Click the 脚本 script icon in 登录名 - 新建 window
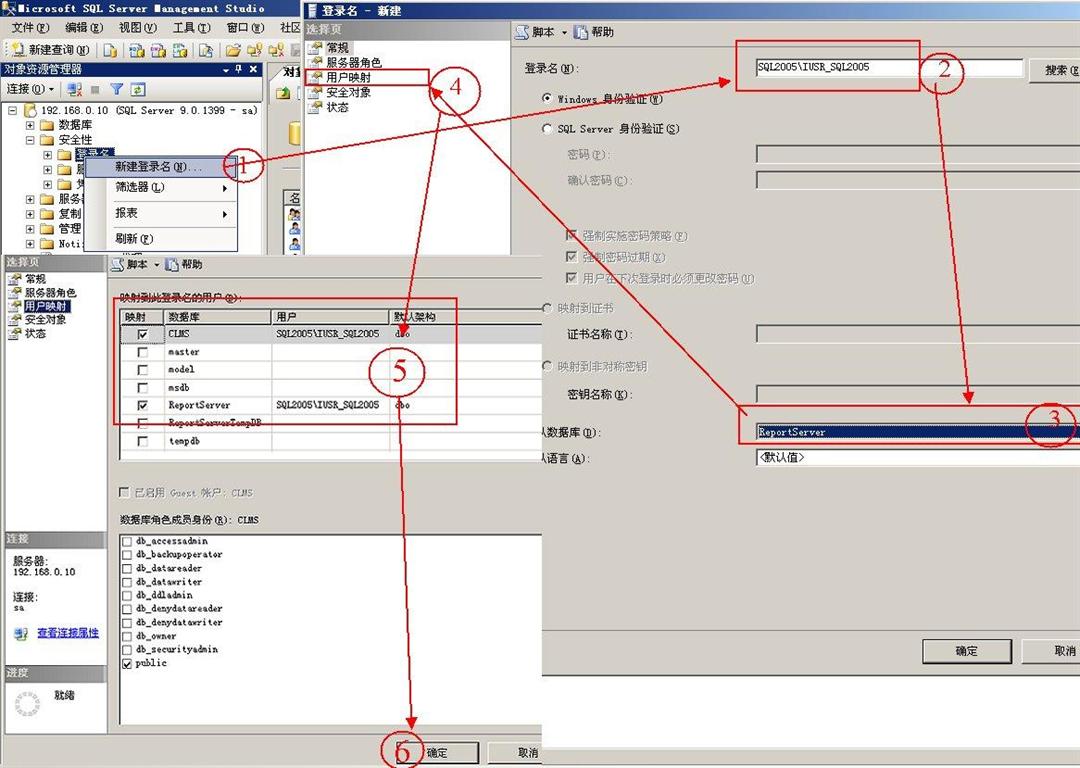The height and width of the screenshot is (768, 1080). pos(522,32)
